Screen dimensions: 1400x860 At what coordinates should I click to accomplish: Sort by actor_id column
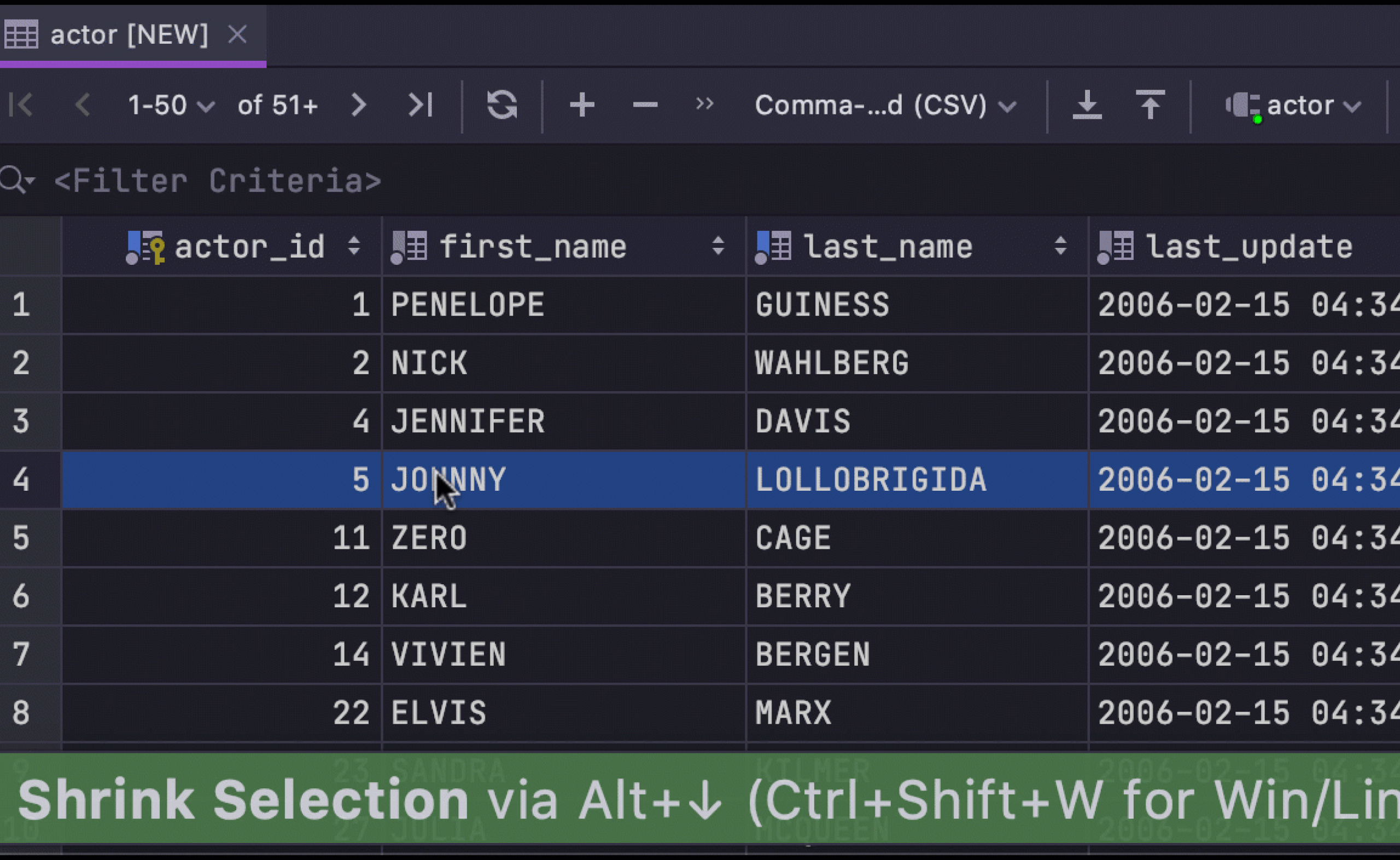354,246
